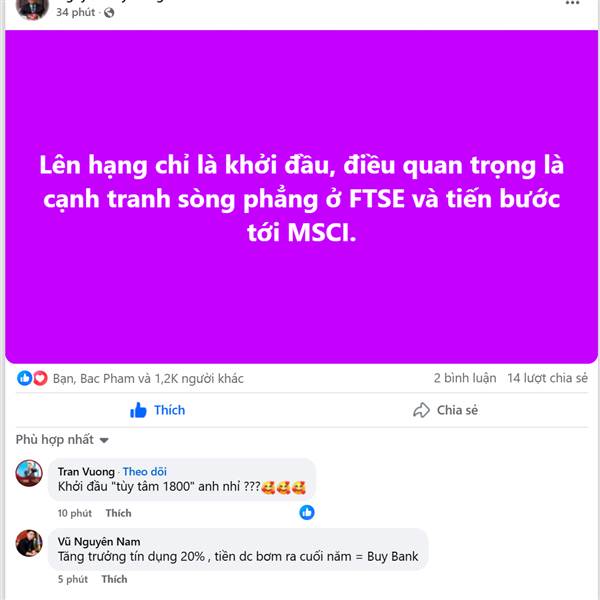
Task: Like Tran Vuong's comment via Thích
Action: click(119, 513)
